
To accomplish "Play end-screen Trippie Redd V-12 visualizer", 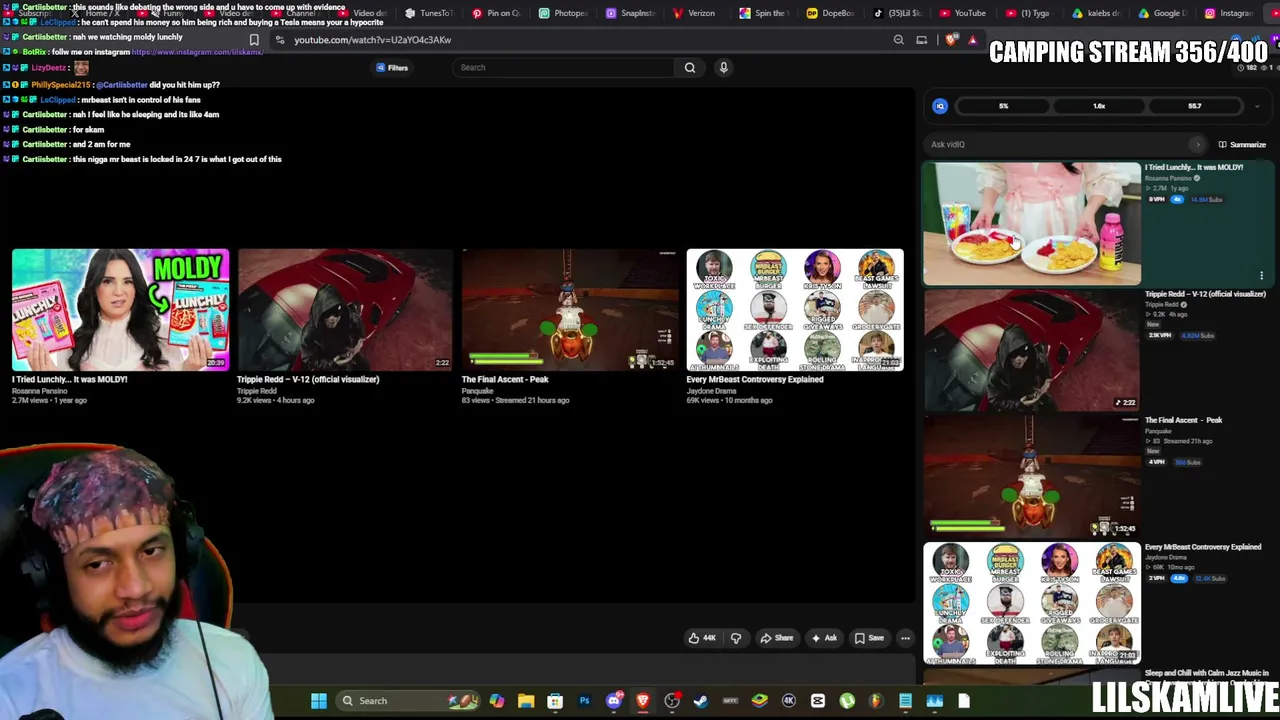I will click(x=345, y=310).
